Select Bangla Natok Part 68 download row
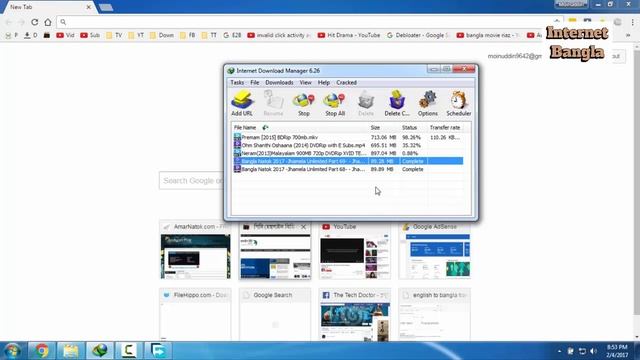Image resolution: width=640 pixels, height=360 pixels. 348,169
